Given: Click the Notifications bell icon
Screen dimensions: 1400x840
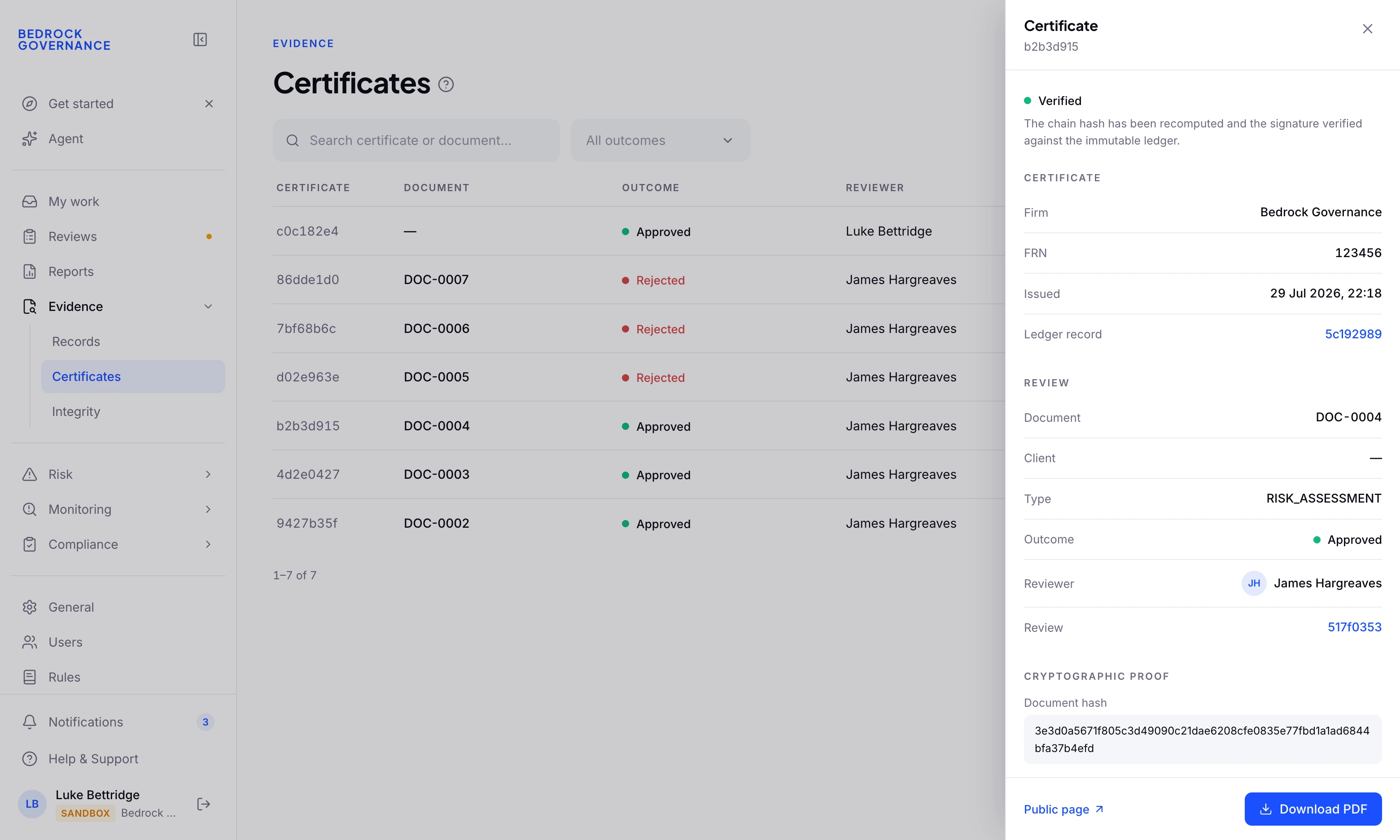Looking at the screenshot, I should (x=30, y=722).
